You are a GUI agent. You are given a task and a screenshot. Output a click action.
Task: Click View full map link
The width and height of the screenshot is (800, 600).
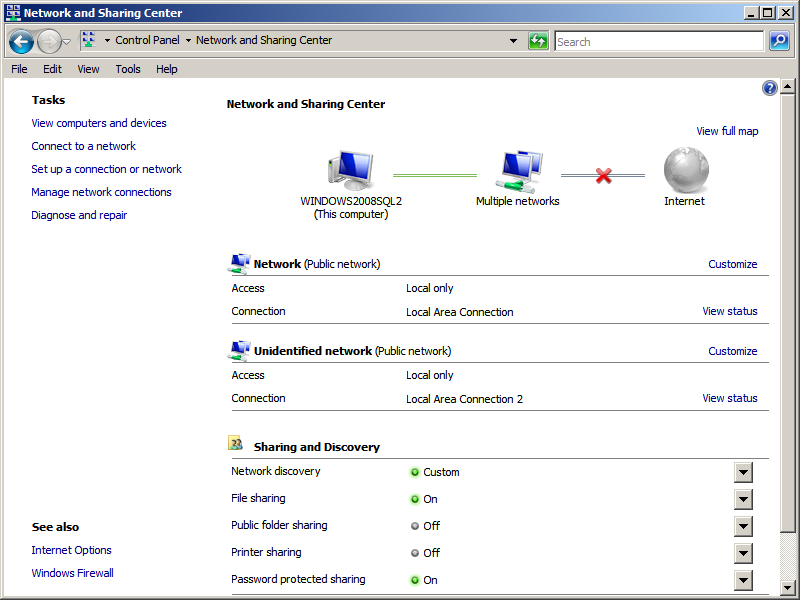tap(727, 131)
